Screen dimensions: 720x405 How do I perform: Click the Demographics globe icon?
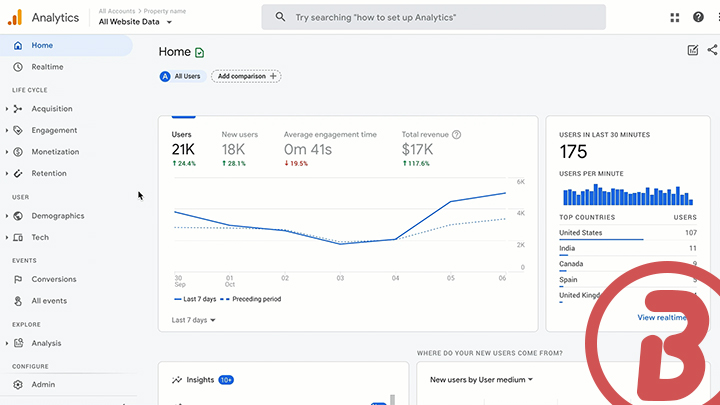click(x=18, y=216)
